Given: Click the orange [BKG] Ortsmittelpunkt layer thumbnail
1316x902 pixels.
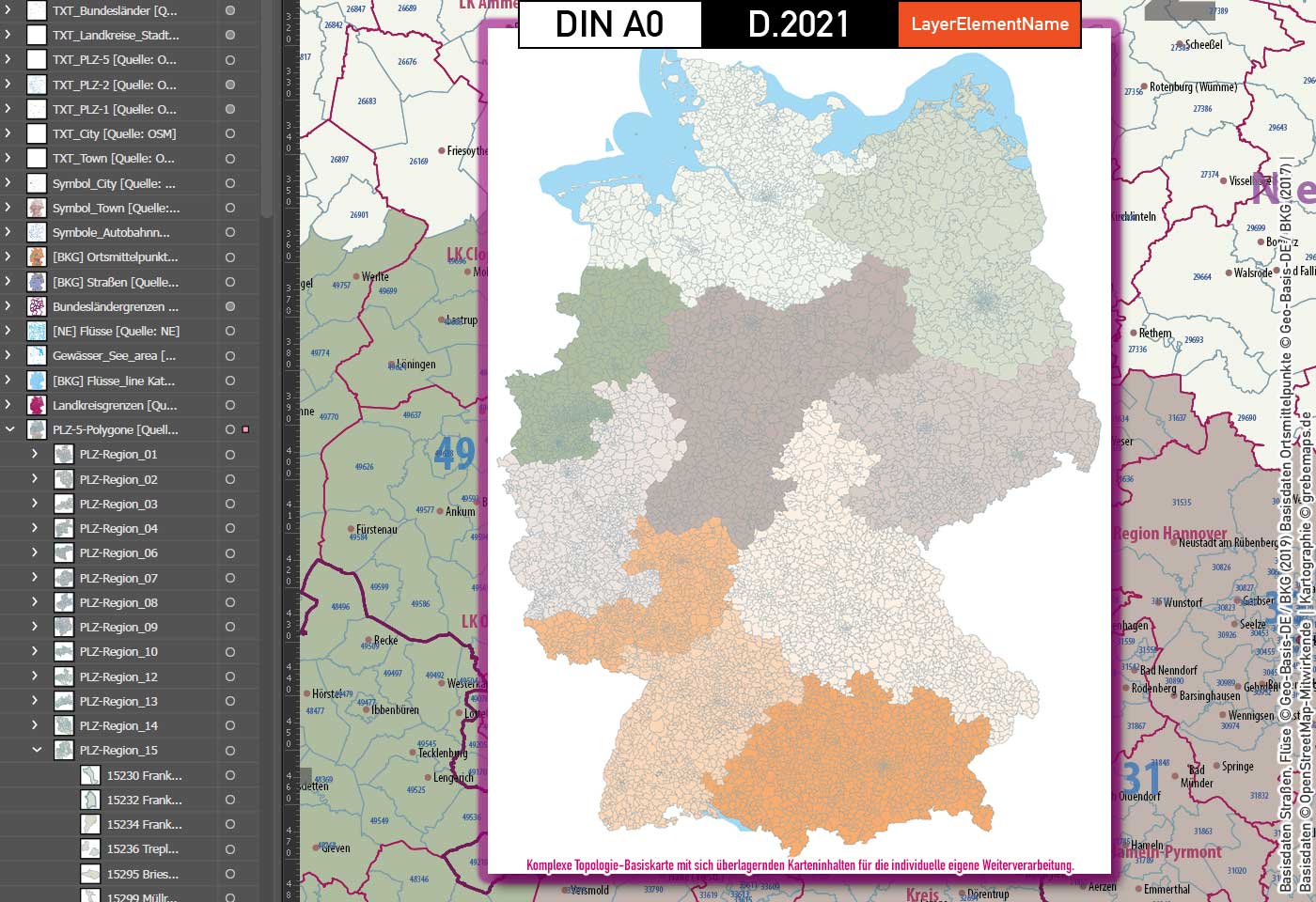Looking at the screenshot, I should pos(39,257).
